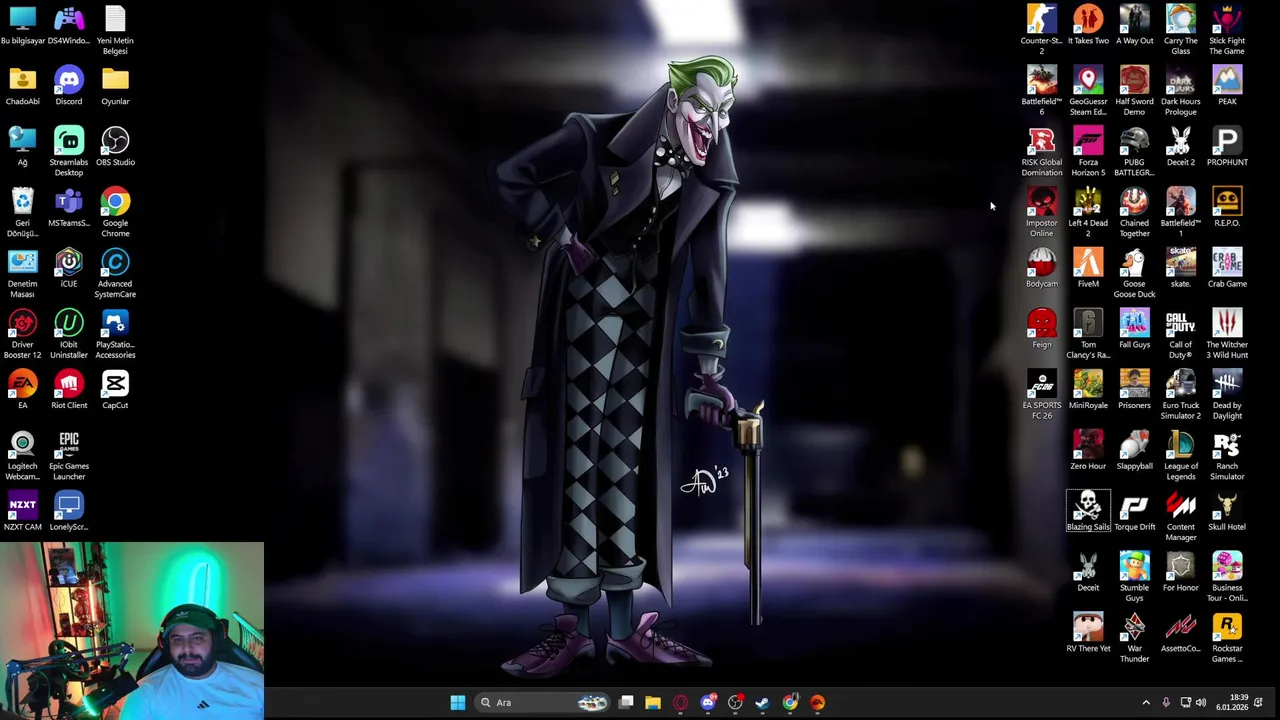
Task: Select the Driver Booster 12 icon
Action: pyautogui.click(x=22, y=334)
